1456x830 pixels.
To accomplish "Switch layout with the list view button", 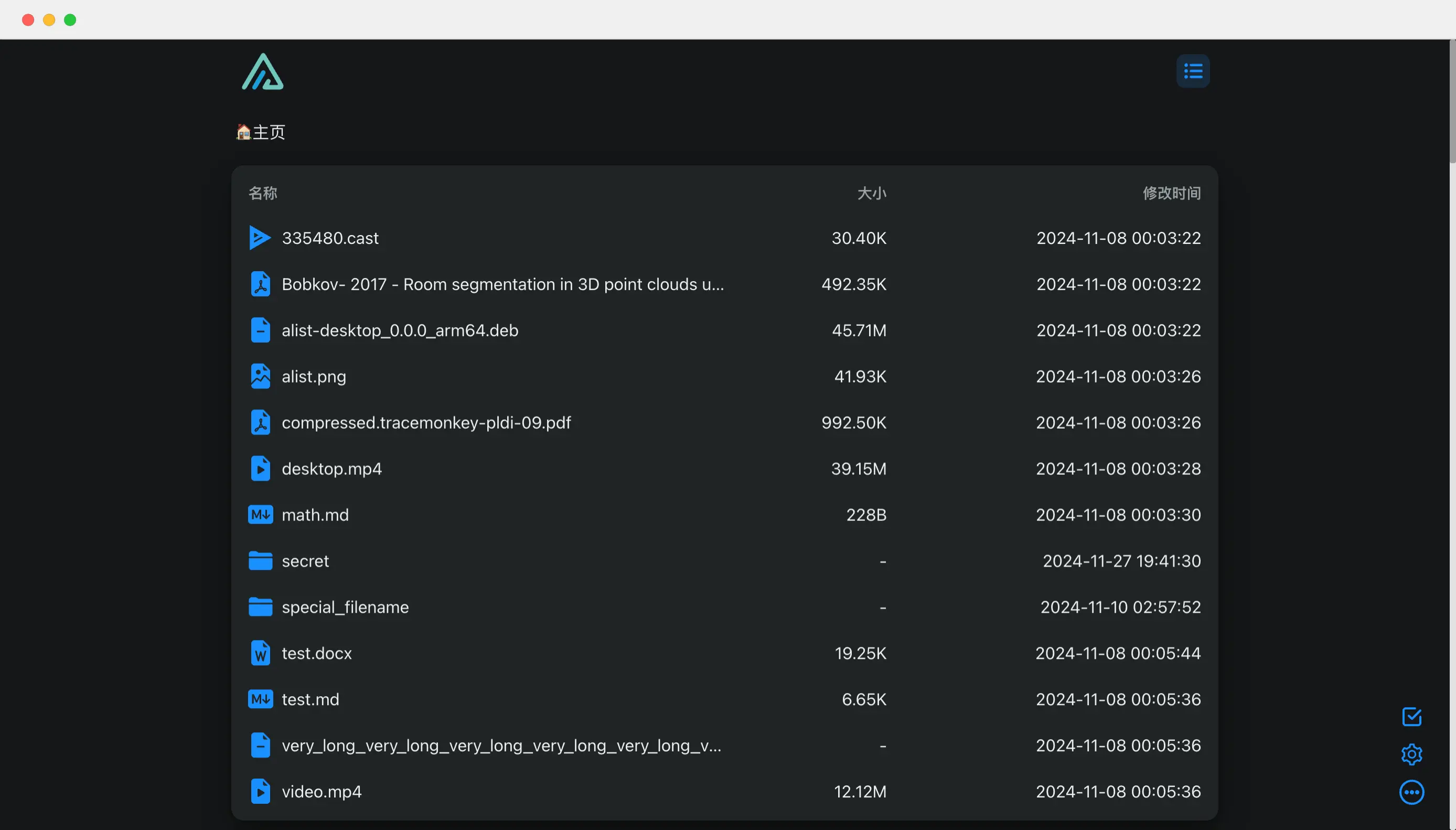I will pos(1193,71).
